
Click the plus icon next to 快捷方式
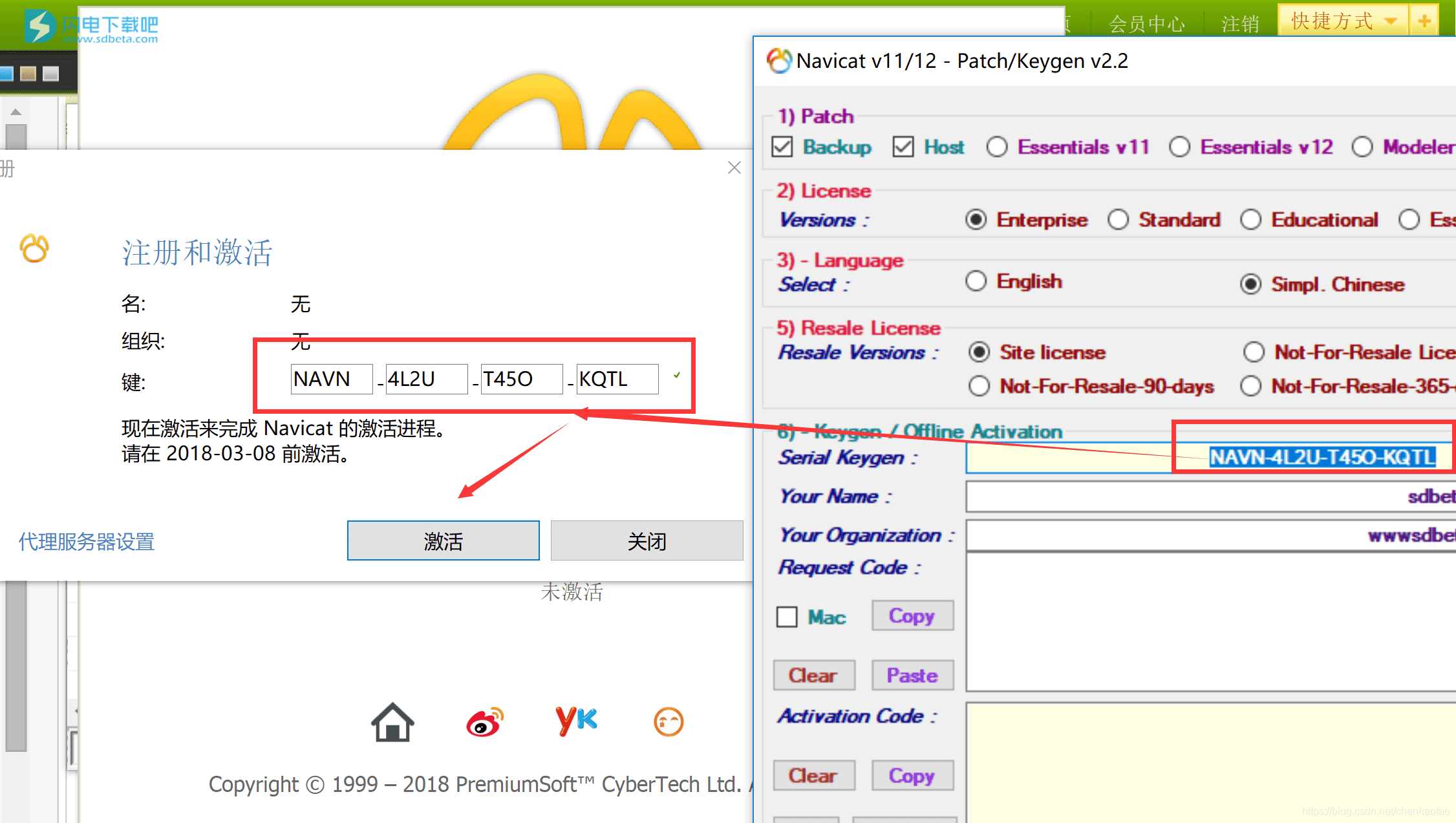pyautogui.click(x=1424, y=21)
